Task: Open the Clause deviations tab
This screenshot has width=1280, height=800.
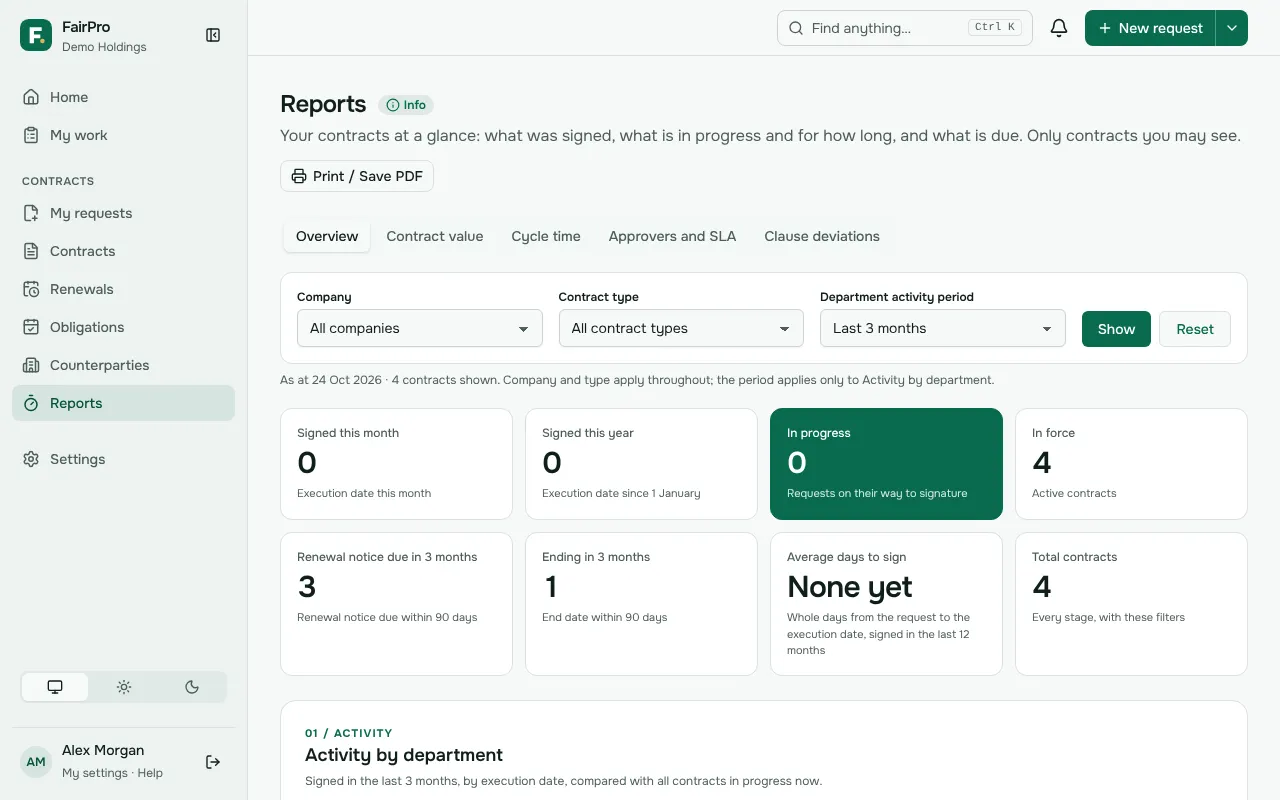Action: pos(822,237)
